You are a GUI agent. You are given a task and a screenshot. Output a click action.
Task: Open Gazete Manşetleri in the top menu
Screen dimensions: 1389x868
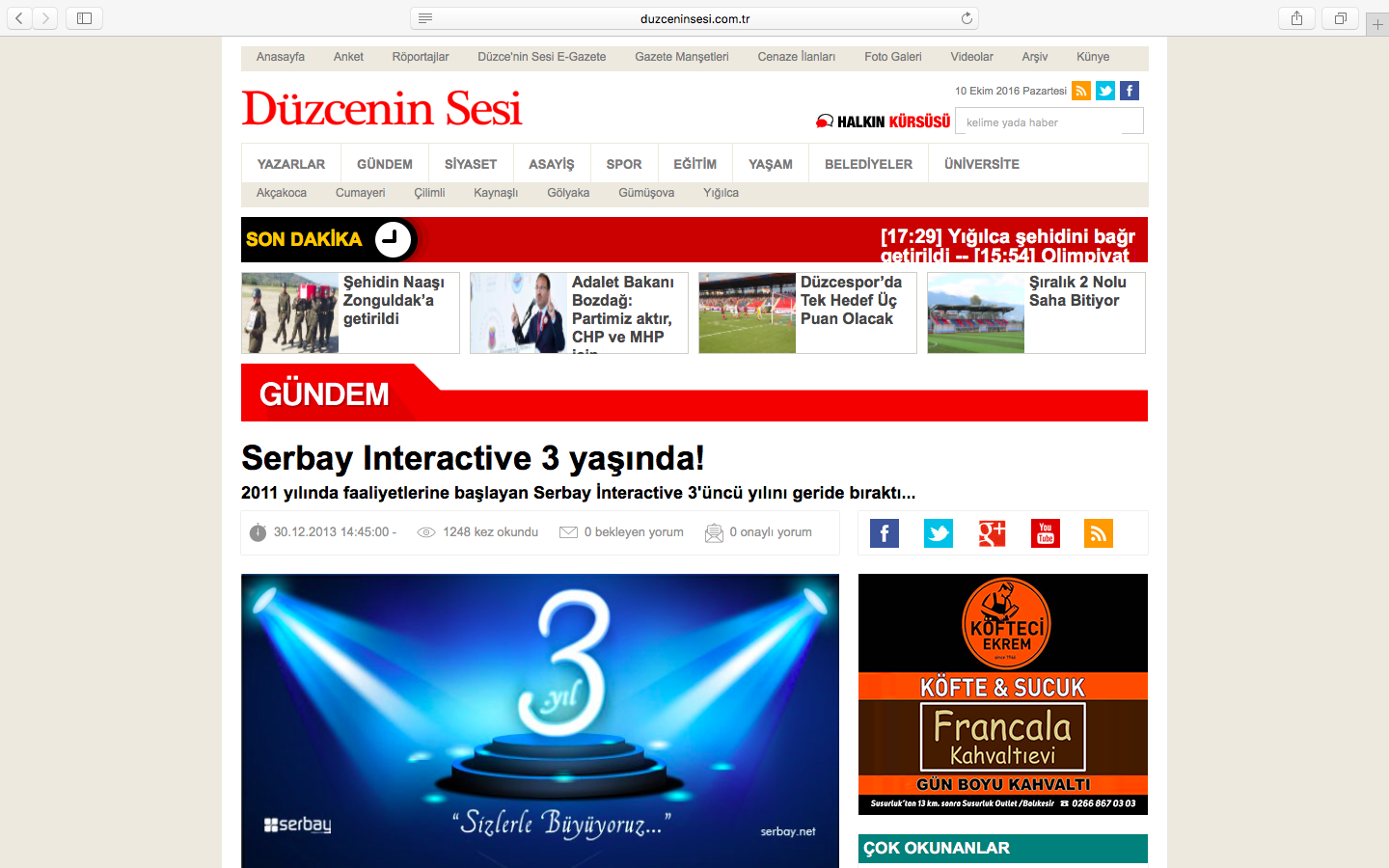pyautogui.click(x=682, y=57)
